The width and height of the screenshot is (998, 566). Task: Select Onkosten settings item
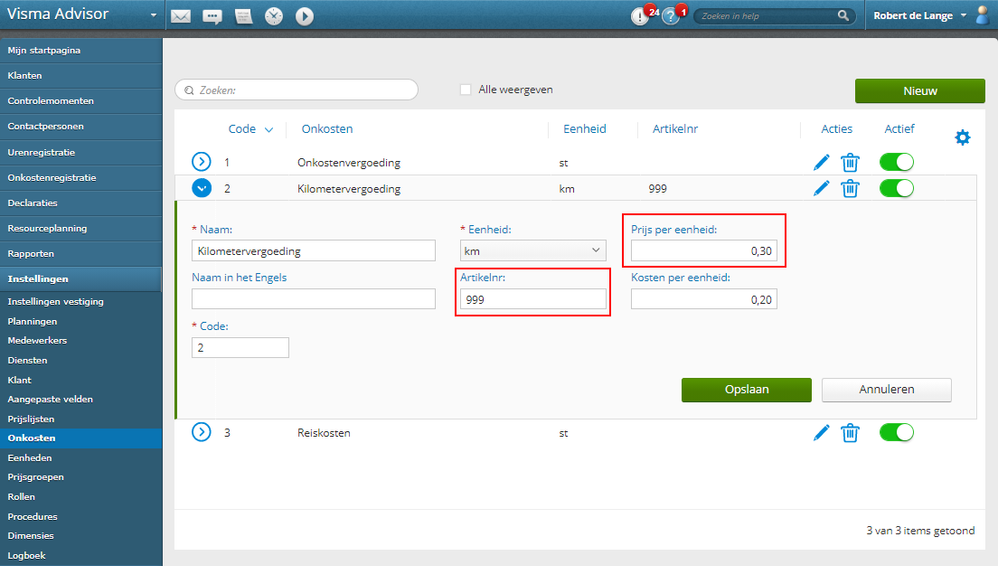pyautogui.click(x=81, y=438)
